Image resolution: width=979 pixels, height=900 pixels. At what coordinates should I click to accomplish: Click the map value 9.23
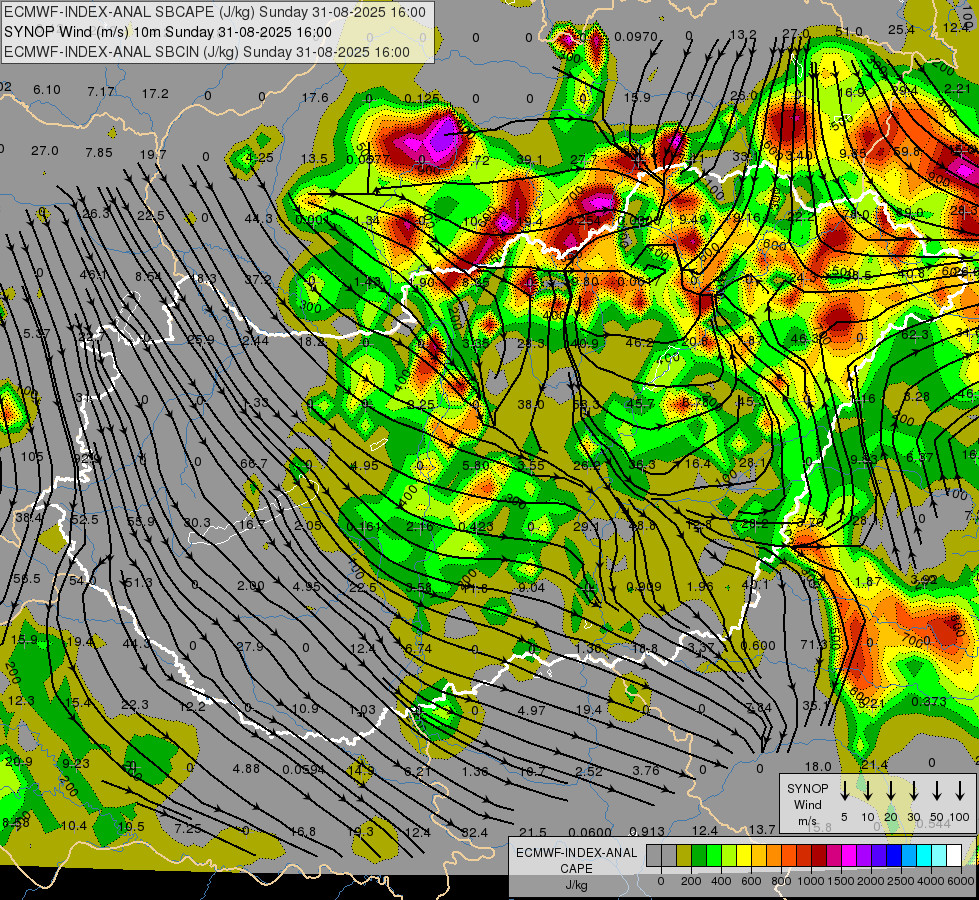(x=76, y=763)
